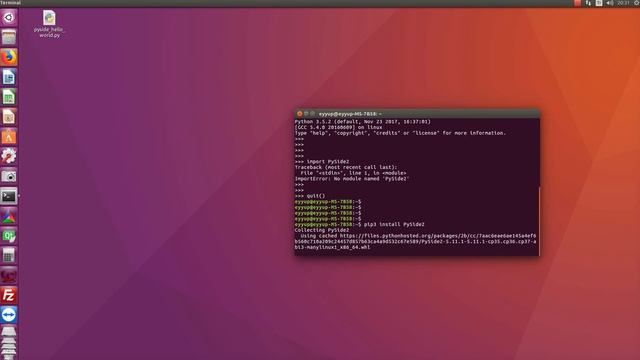Minimize the terminal window
The image size is (640, 360).
tap(306, 113)
